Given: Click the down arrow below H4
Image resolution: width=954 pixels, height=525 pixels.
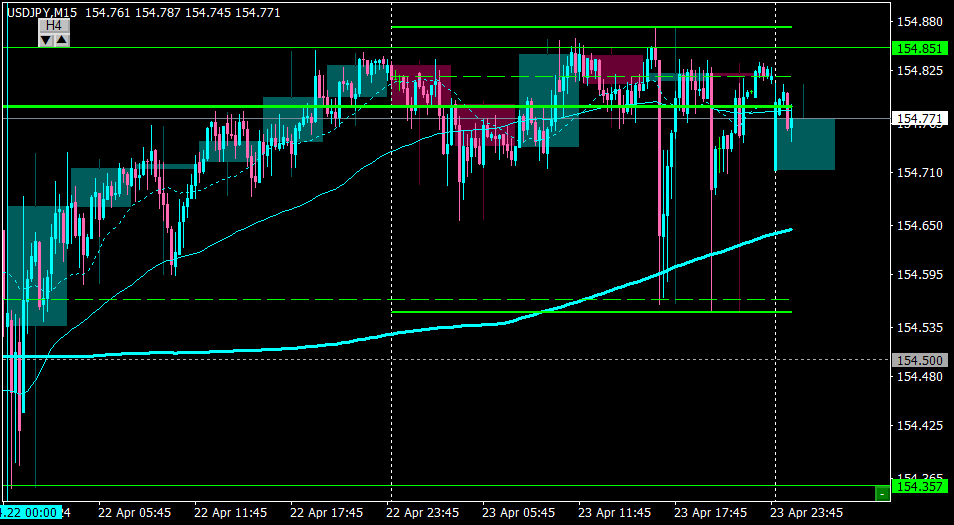Looking at the screenshot, I should pos(46,41).
